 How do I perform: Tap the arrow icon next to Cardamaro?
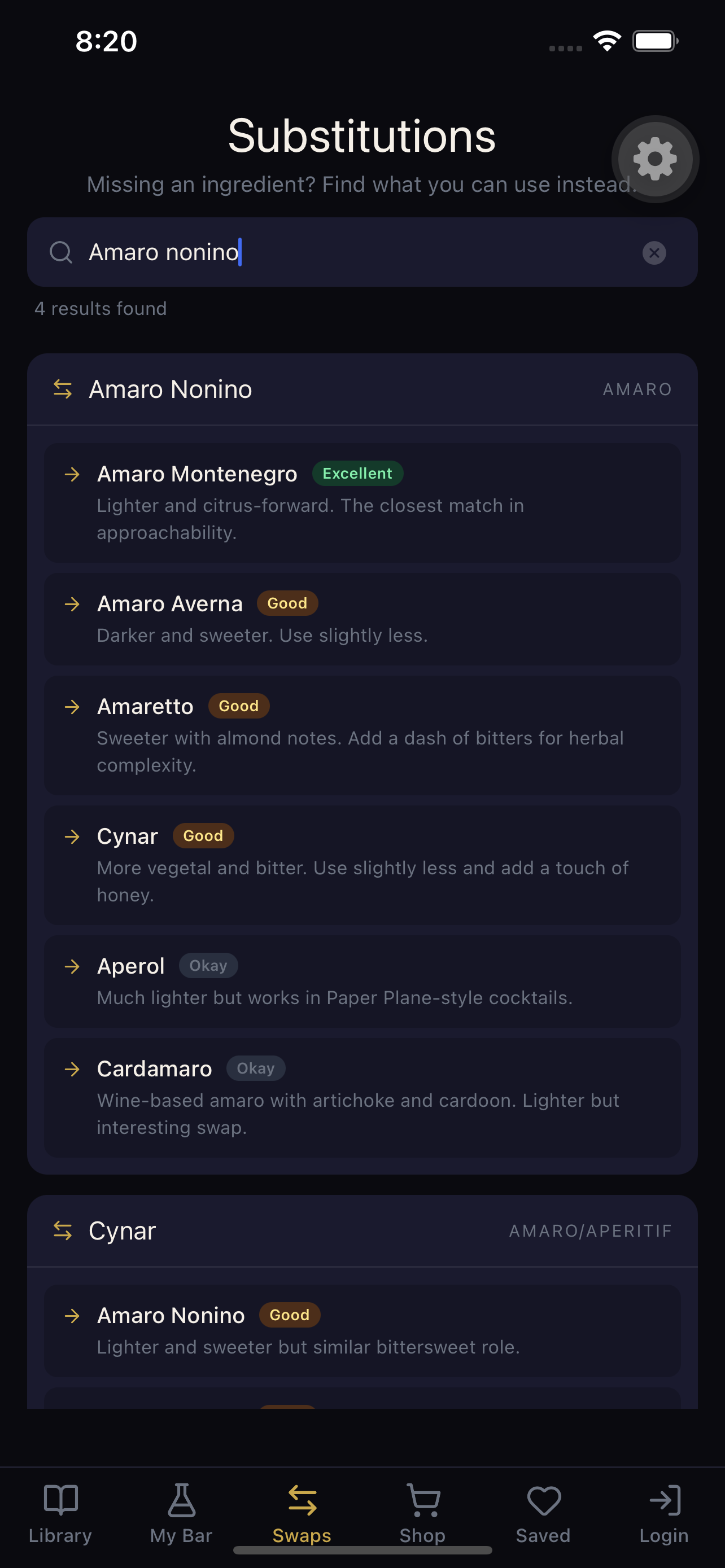(x=73, y=1069)
